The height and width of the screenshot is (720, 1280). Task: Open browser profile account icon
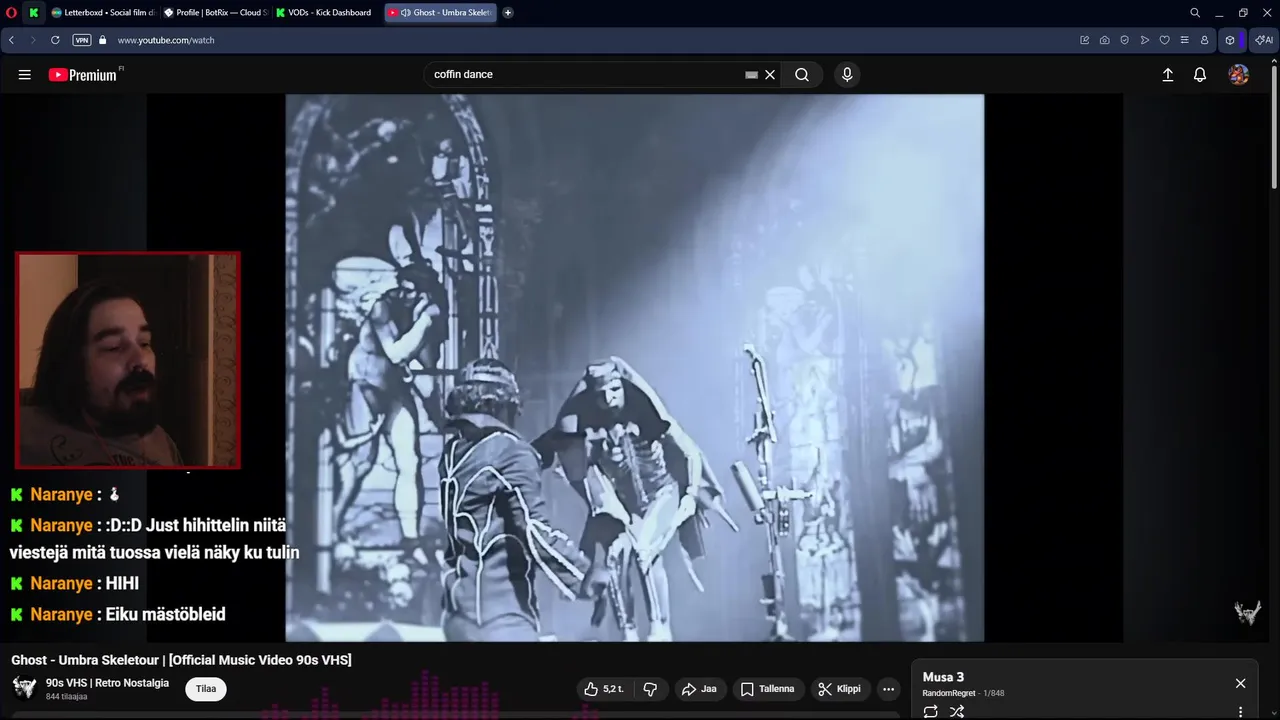tap(1204, 40)
